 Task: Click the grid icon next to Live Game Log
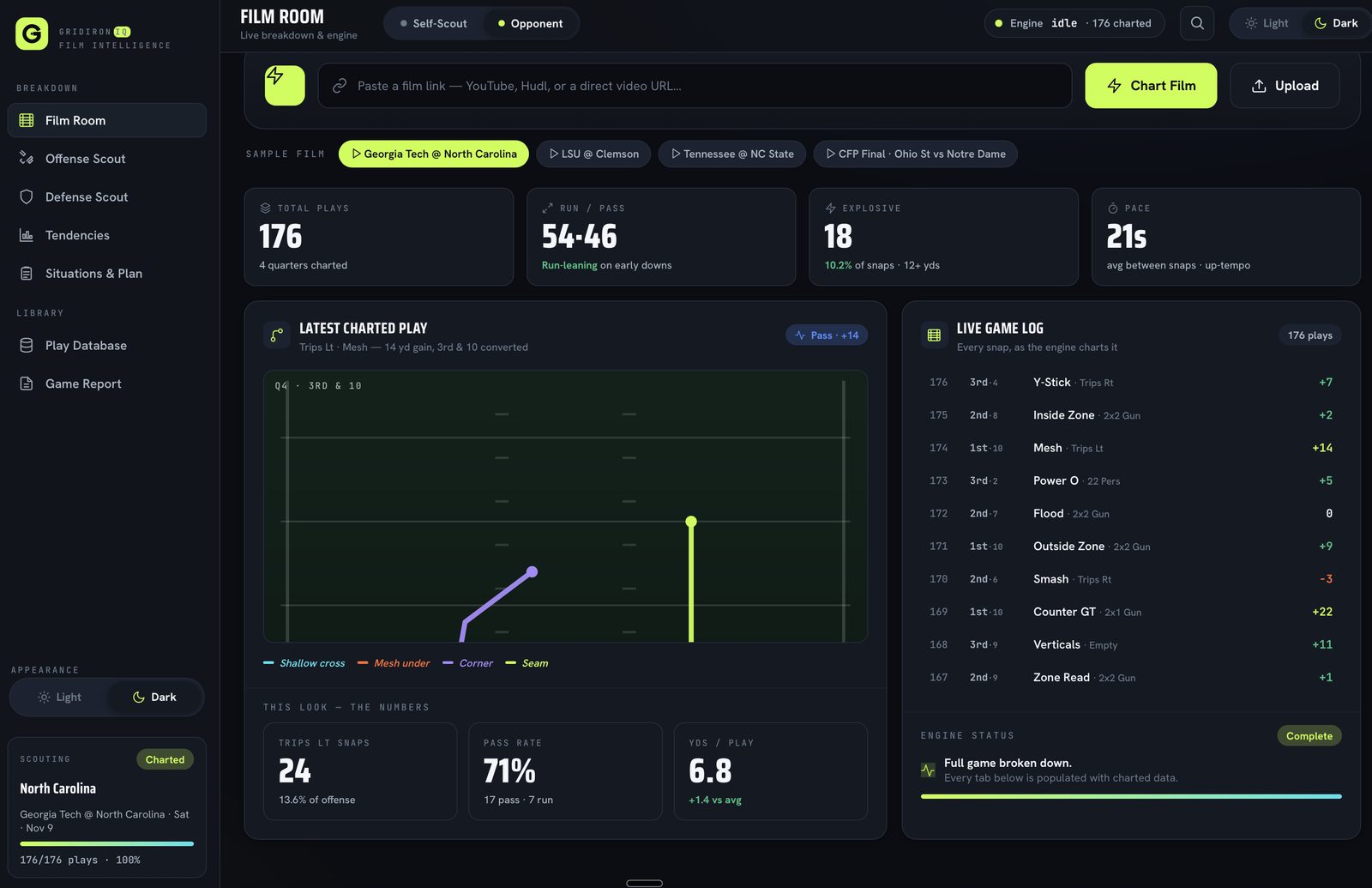point(934,335)
